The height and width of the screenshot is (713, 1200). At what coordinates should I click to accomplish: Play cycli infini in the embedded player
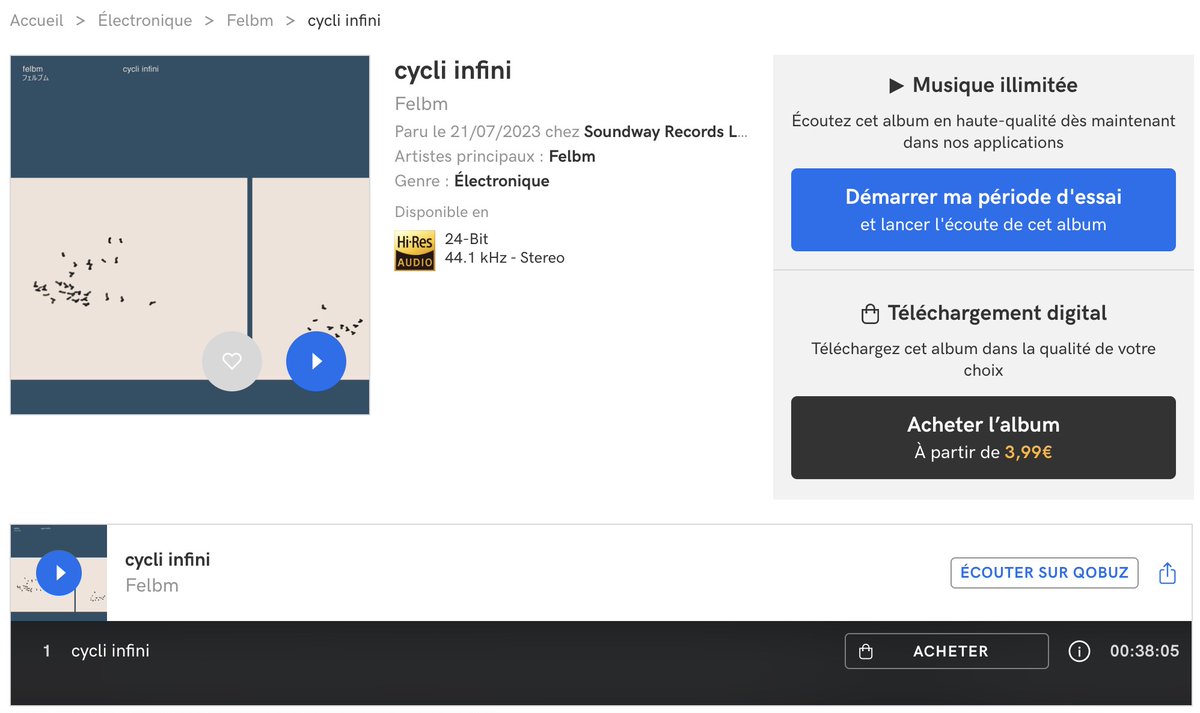59,573
